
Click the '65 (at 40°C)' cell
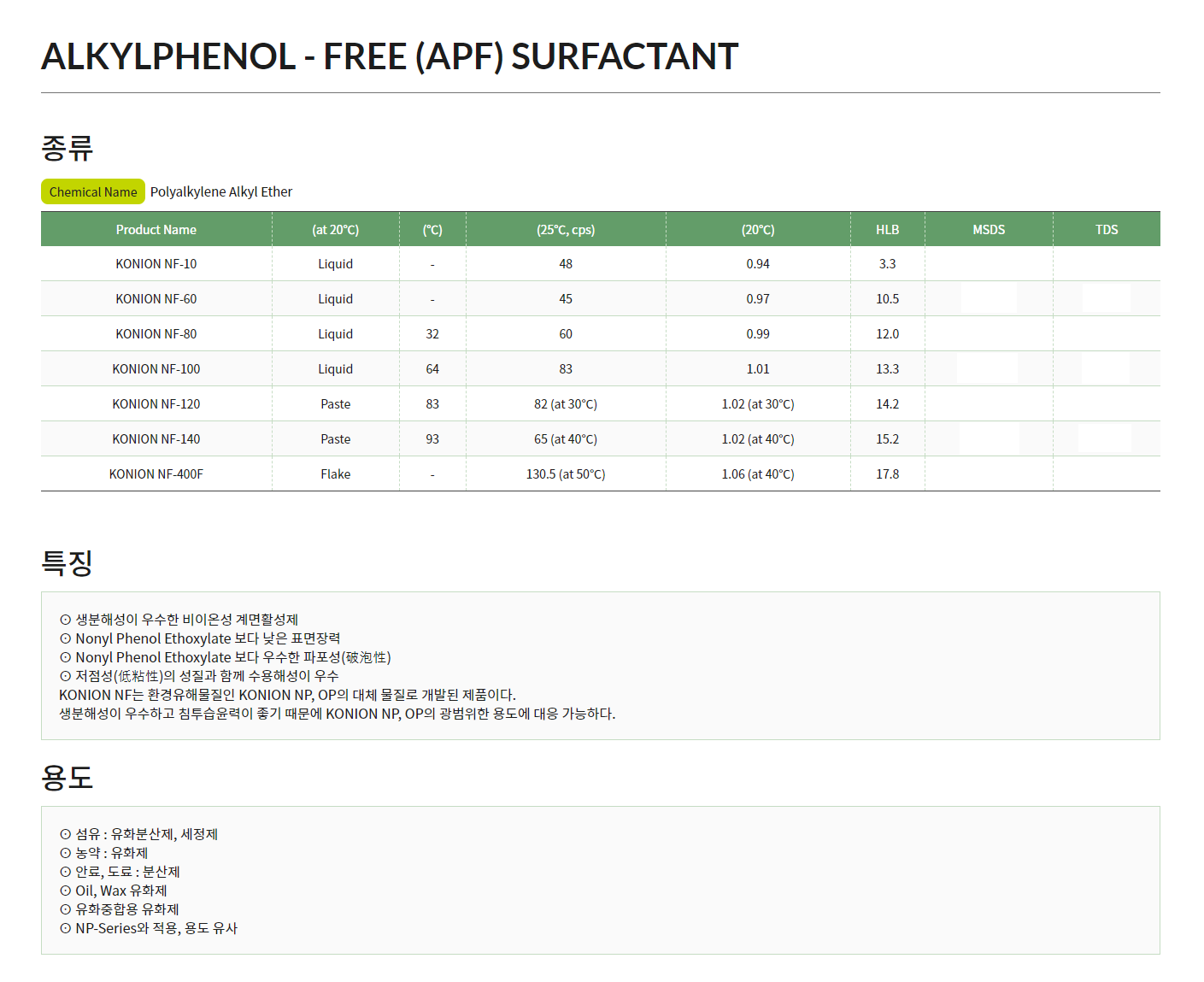(x=566, y=439)
